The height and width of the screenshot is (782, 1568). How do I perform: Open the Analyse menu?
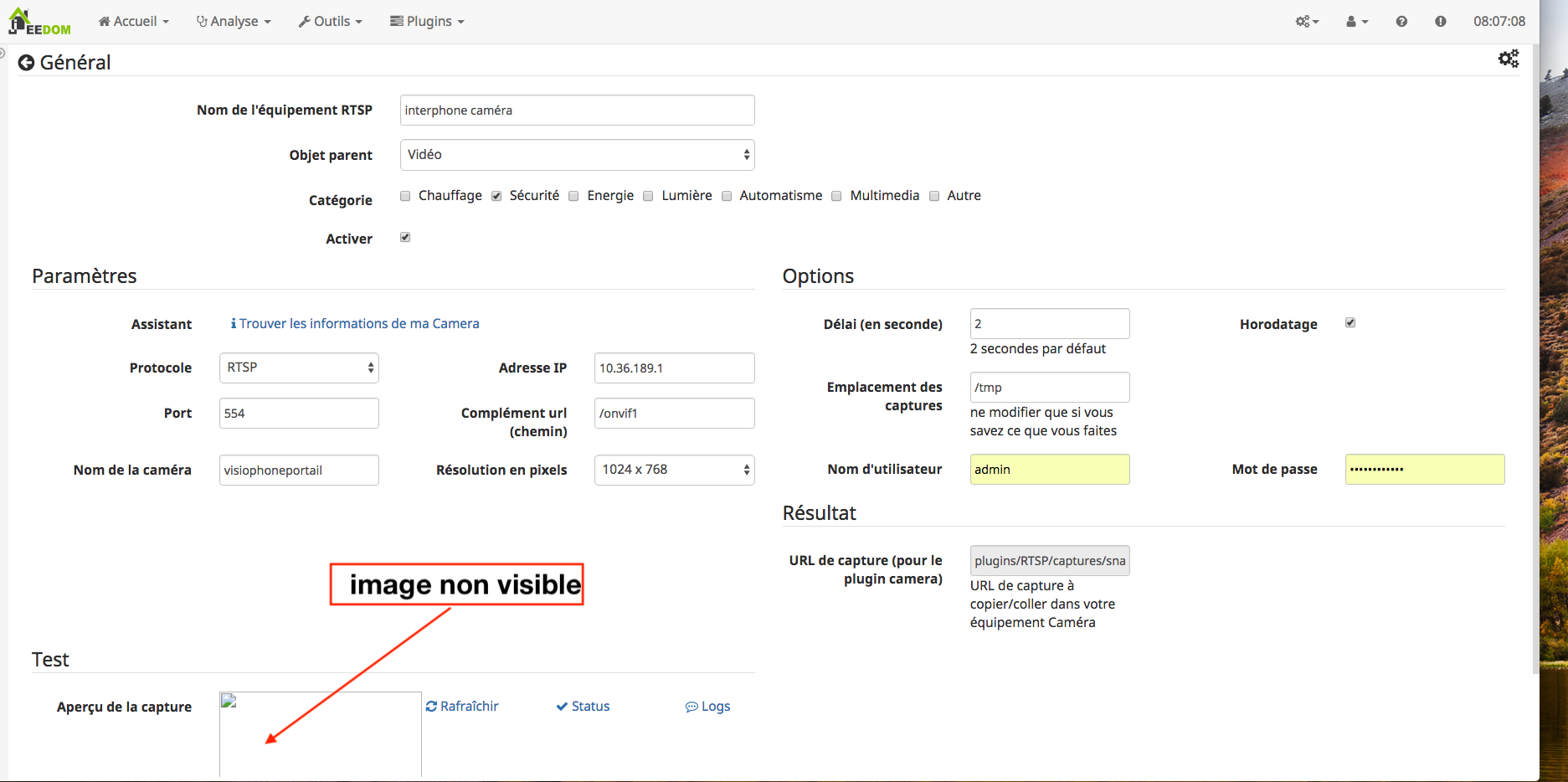point(234,22)
